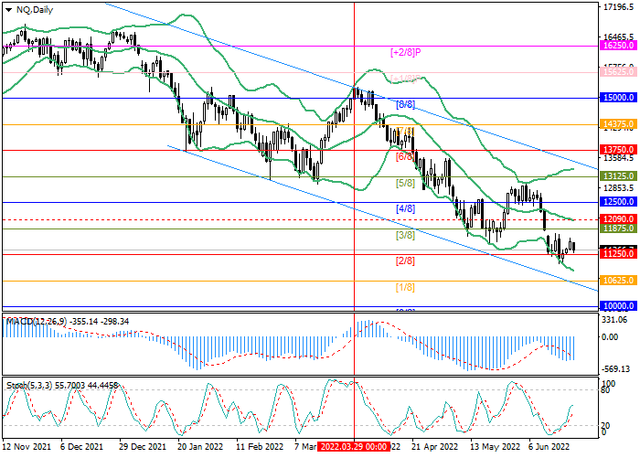
Task: Select the 11 Feb 2022 date on the time axis
Action: tap(260, 446)
